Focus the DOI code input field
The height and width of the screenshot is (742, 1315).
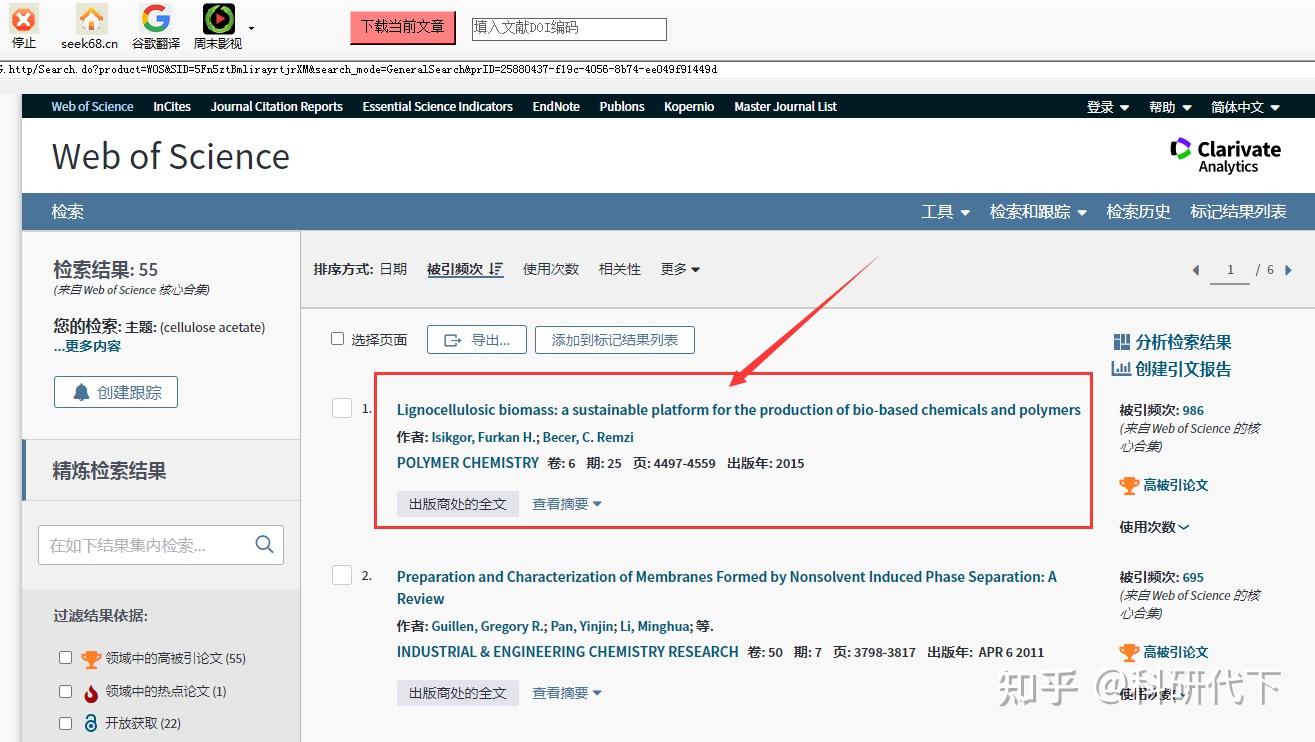click(x=569, y=29)
